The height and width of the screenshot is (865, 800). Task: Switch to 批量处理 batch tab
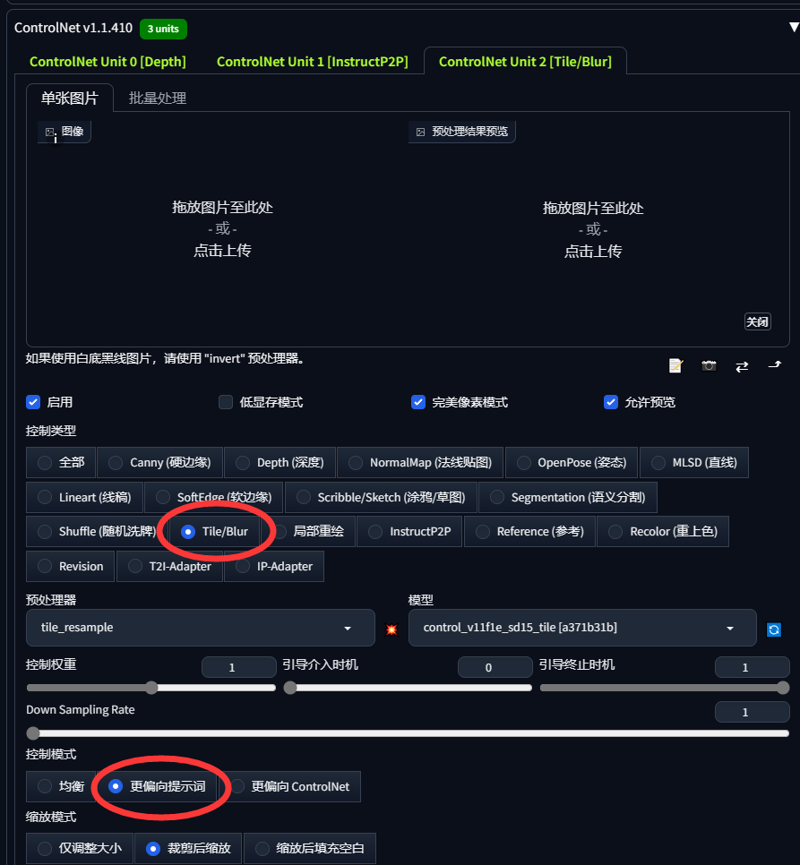click(x=157, y=98)
